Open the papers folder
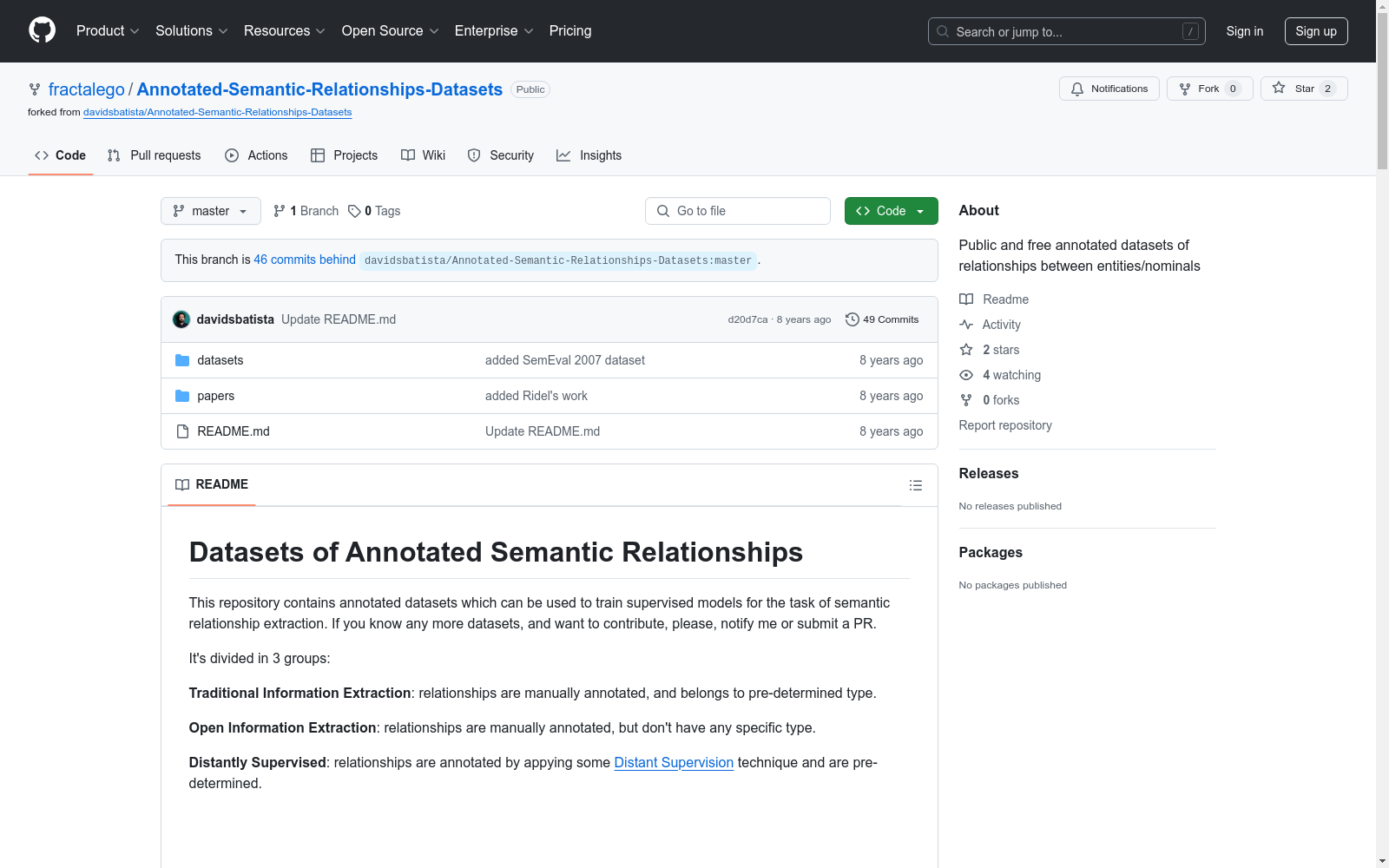The image size is (1389, 868). (x=216, y=396)
